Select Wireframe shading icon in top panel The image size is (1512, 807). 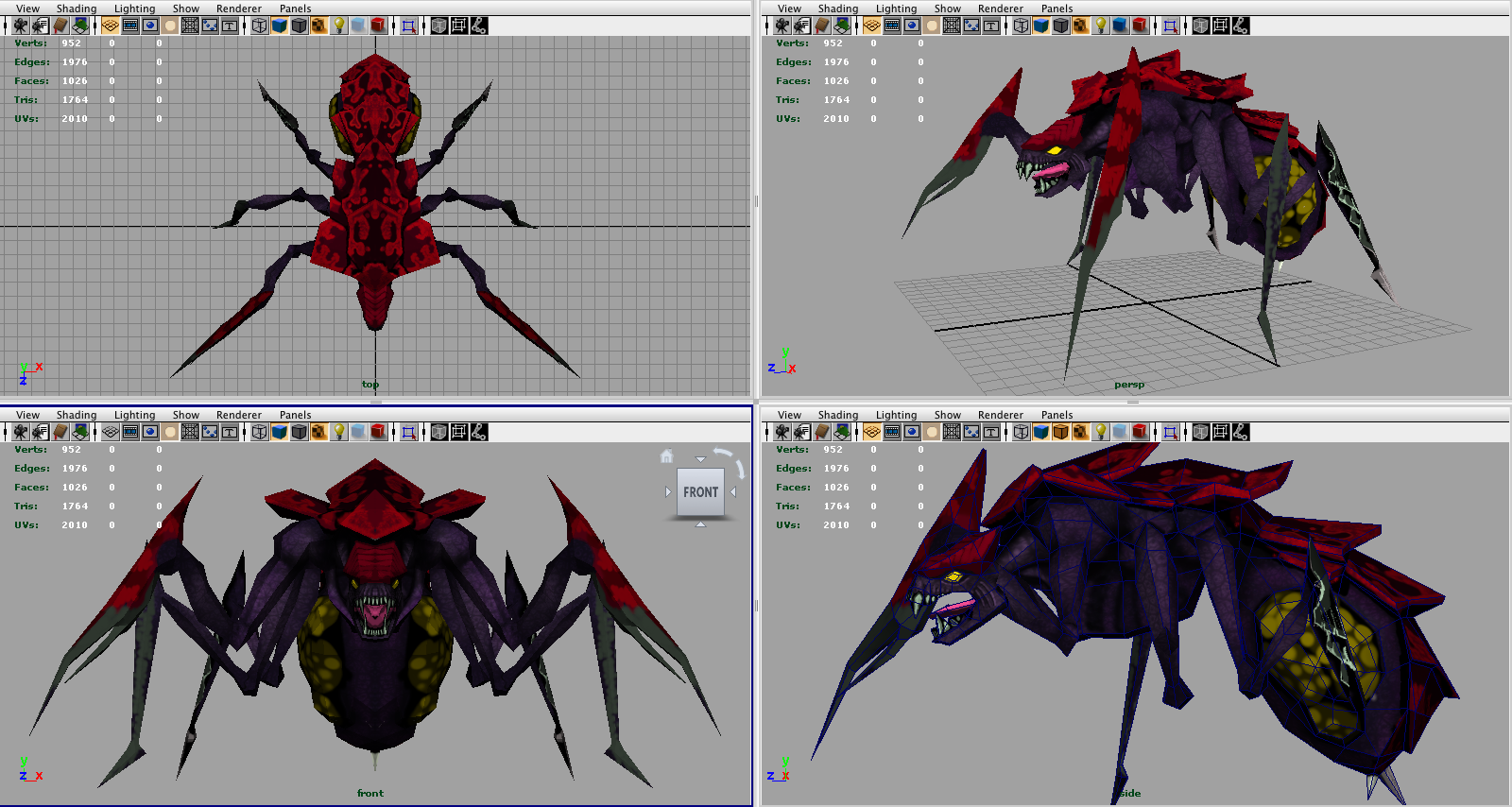(x=260, y=26)
